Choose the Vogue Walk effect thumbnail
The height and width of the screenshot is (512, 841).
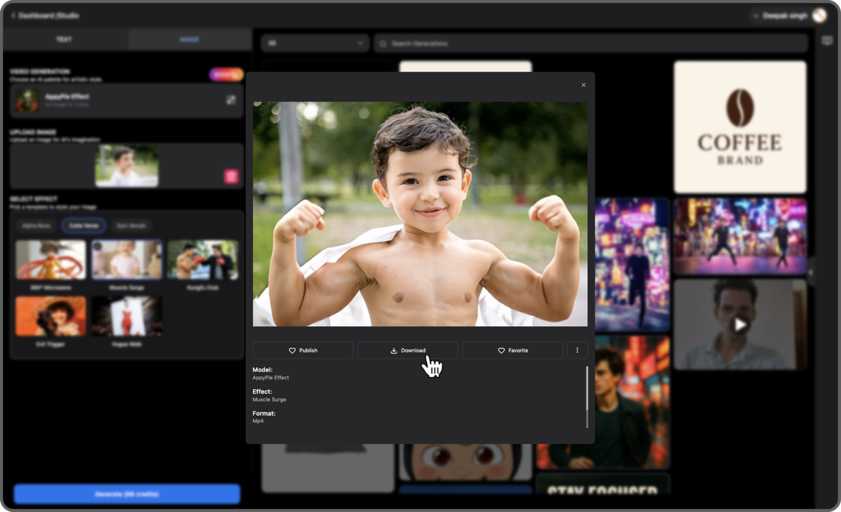tap(127, 316)
